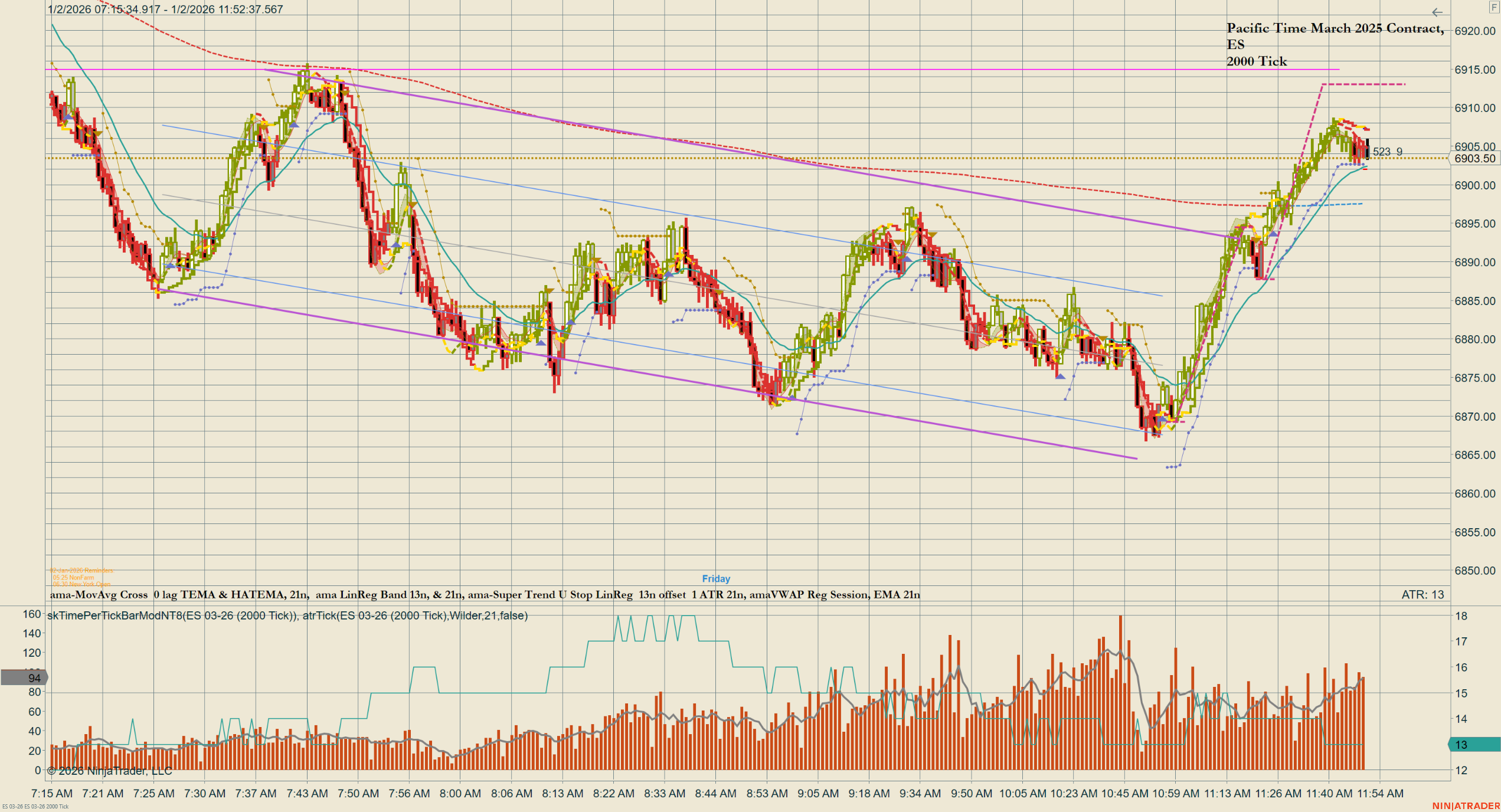
Task: Click the 8:00 AM time axis label
Action: point(460,794)
